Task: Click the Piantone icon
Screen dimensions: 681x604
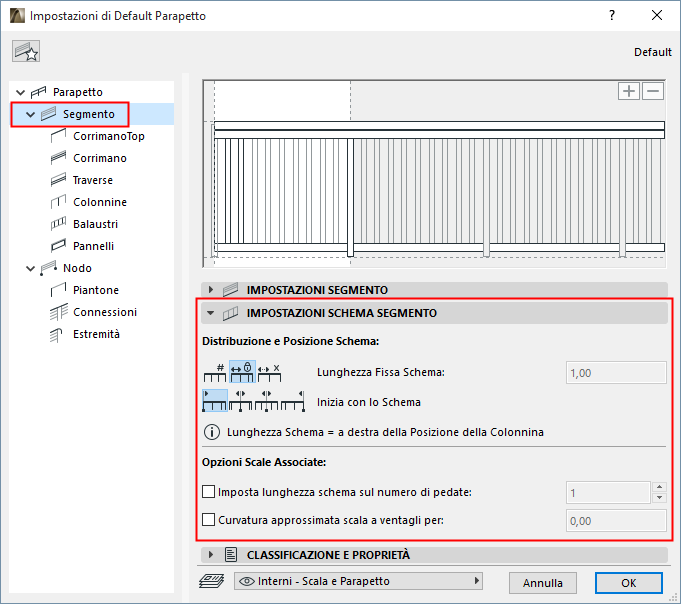Action: pos(58,290)
